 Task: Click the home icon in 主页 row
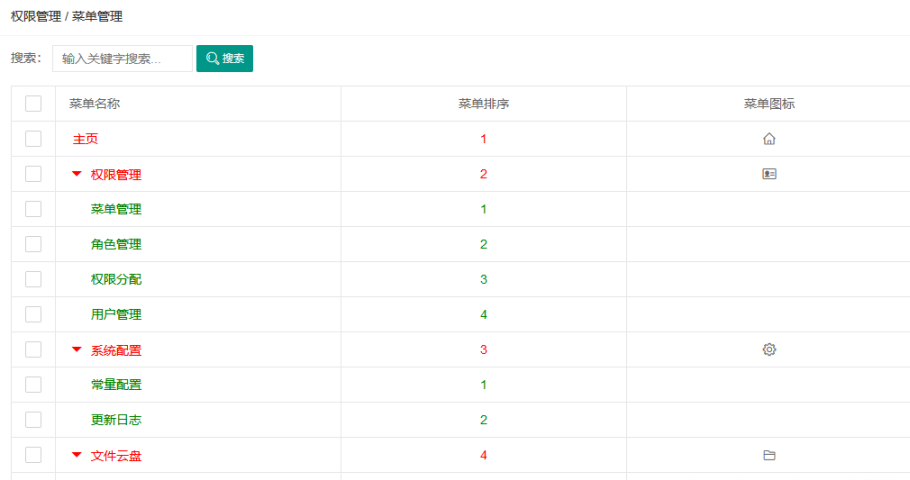click(x=769, y=139)
